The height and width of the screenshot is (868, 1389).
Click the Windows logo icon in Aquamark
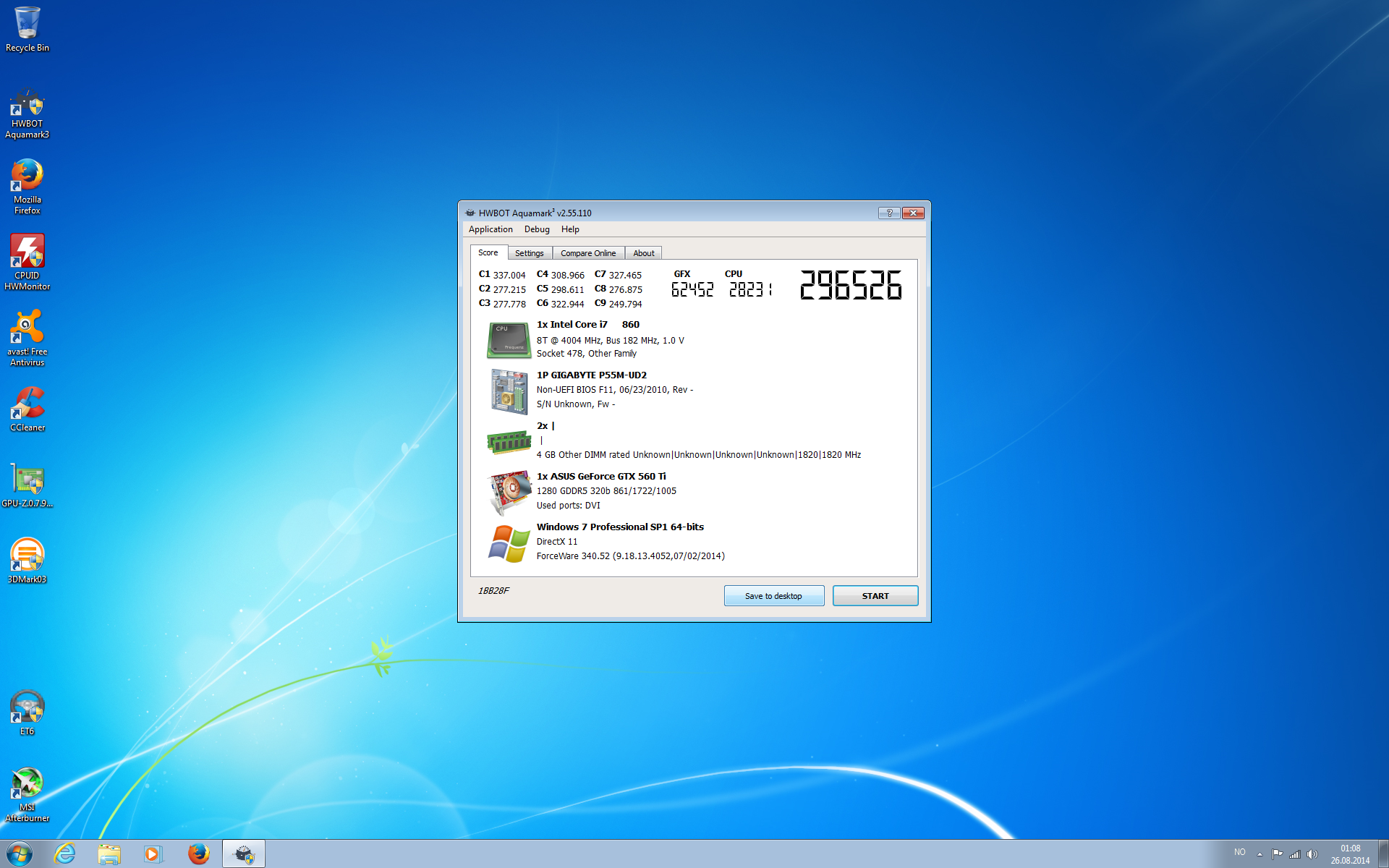pyautogui.click(x=509, y=544)
